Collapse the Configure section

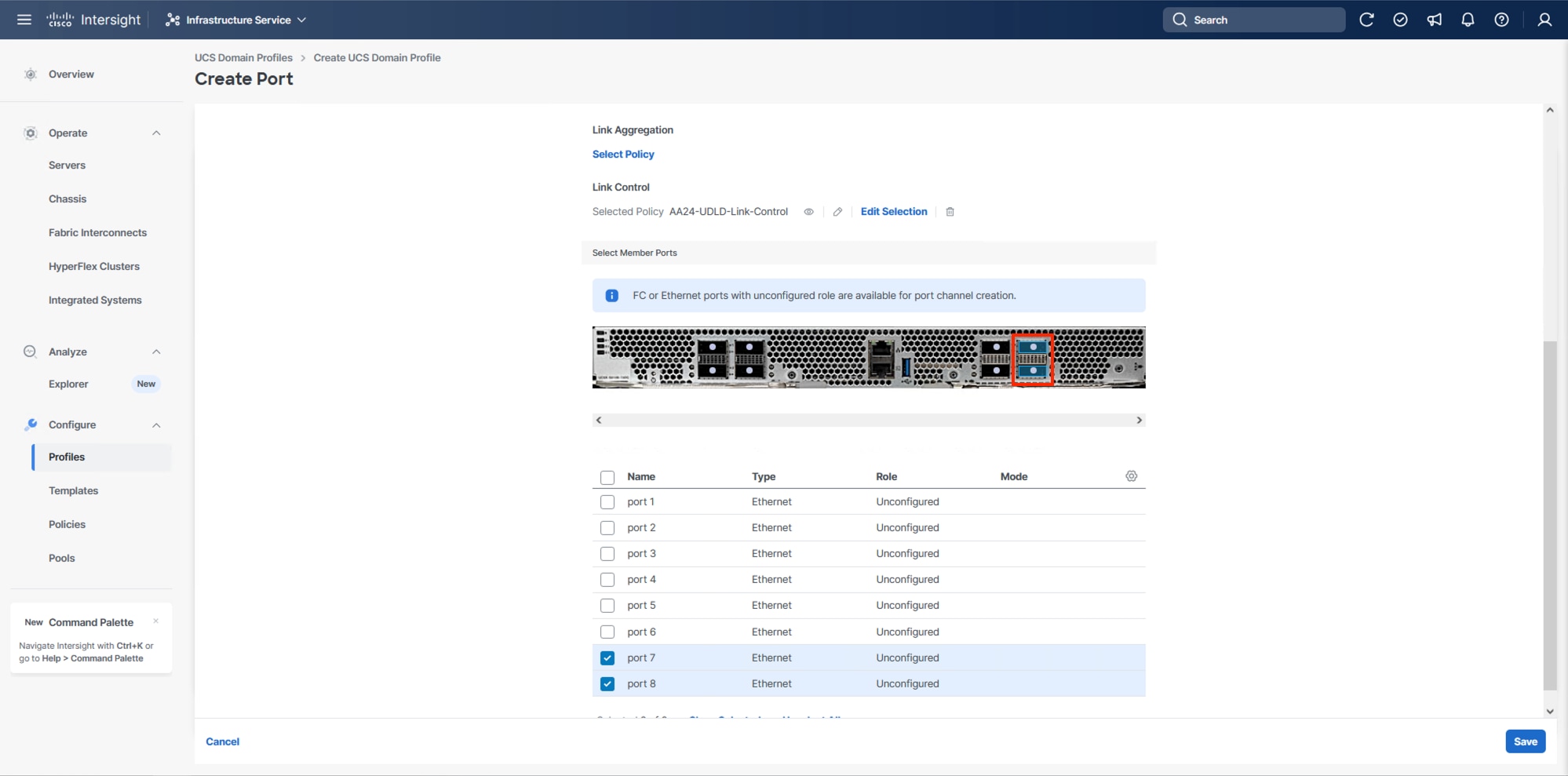156,424
